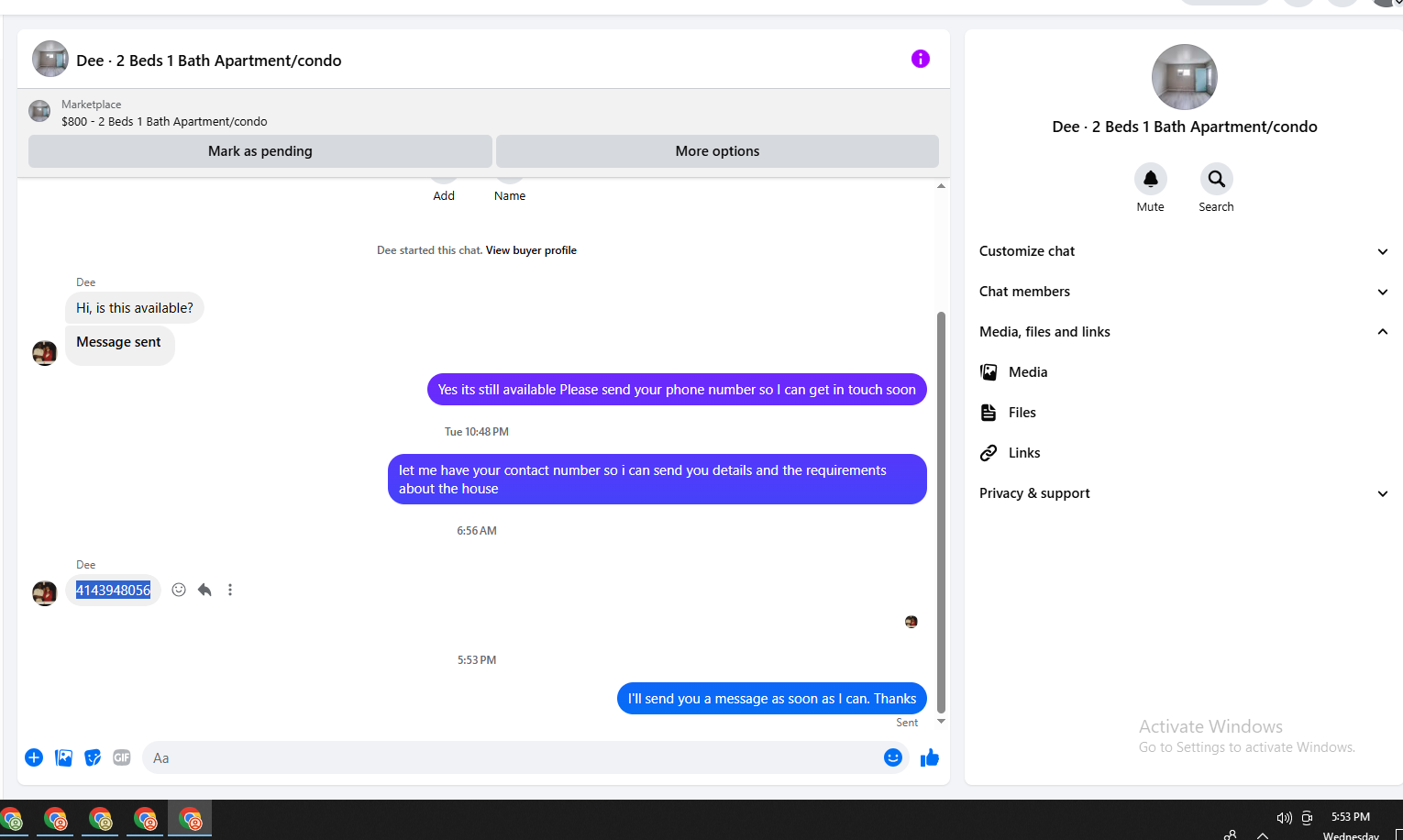Click Marketplace listing small thumbnail

click(x=39, y=111)
